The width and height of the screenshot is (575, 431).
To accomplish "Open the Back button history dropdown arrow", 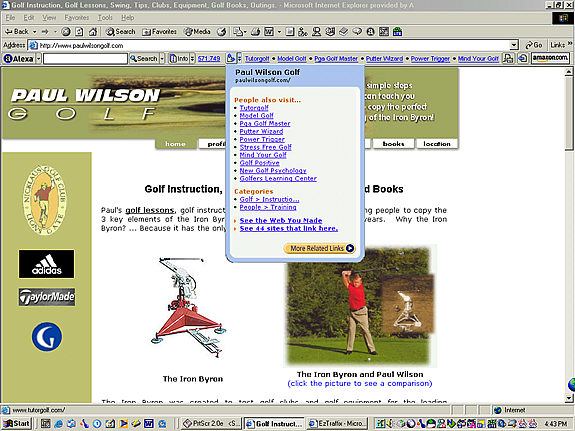I will [x=34, y=32].
